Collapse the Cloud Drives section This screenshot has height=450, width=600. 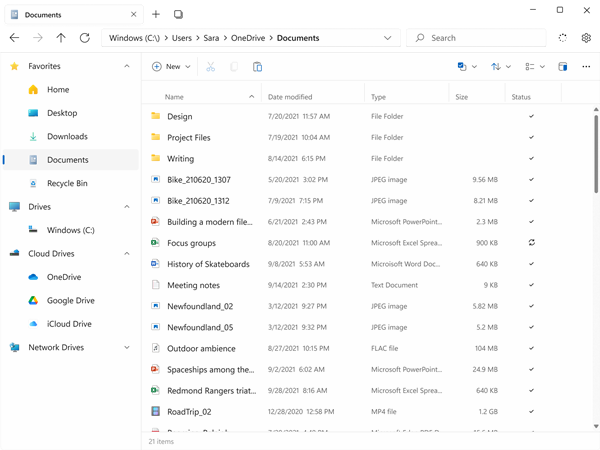pos(126,254)
